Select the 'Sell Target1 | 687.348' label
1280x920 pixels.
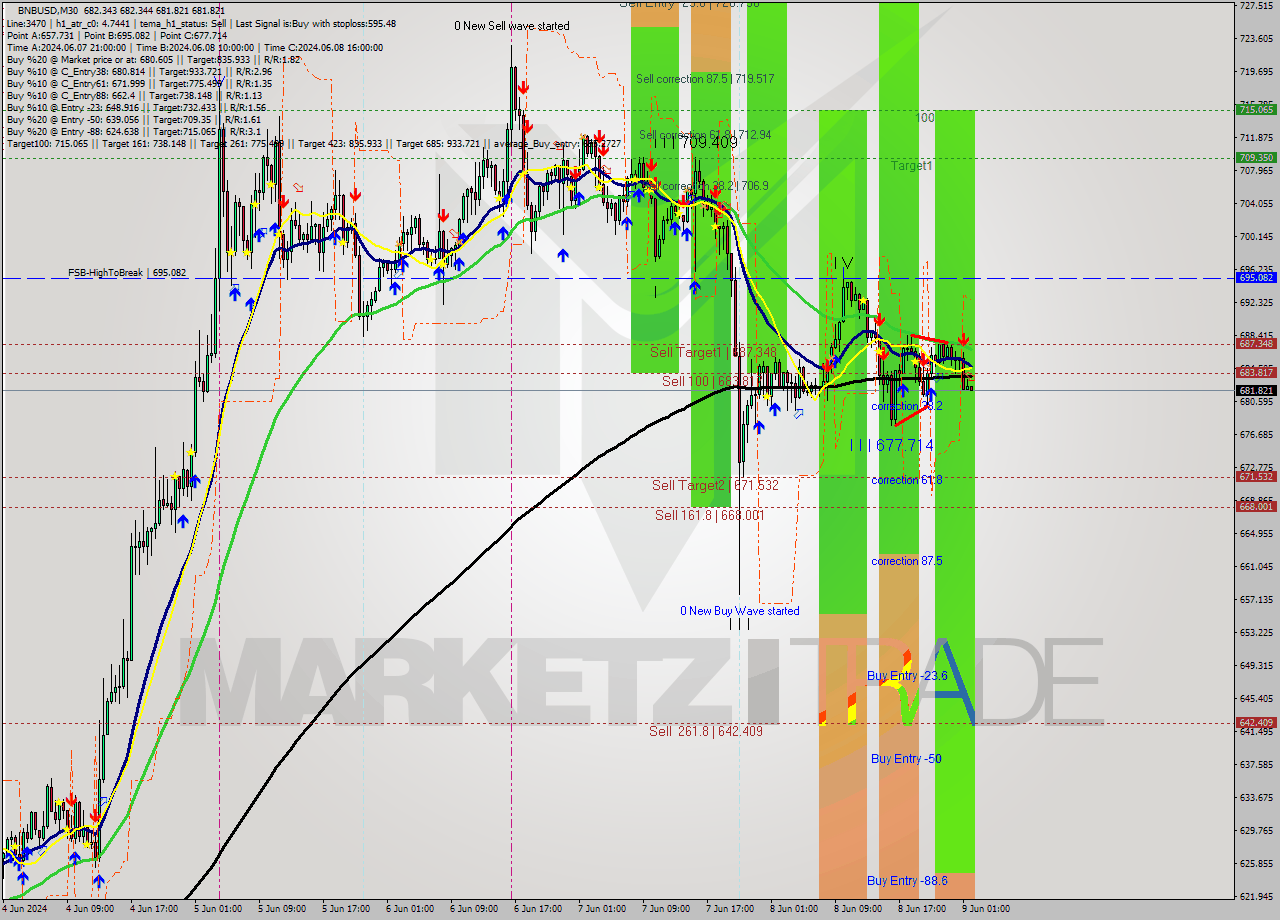[x=713, y=352]
